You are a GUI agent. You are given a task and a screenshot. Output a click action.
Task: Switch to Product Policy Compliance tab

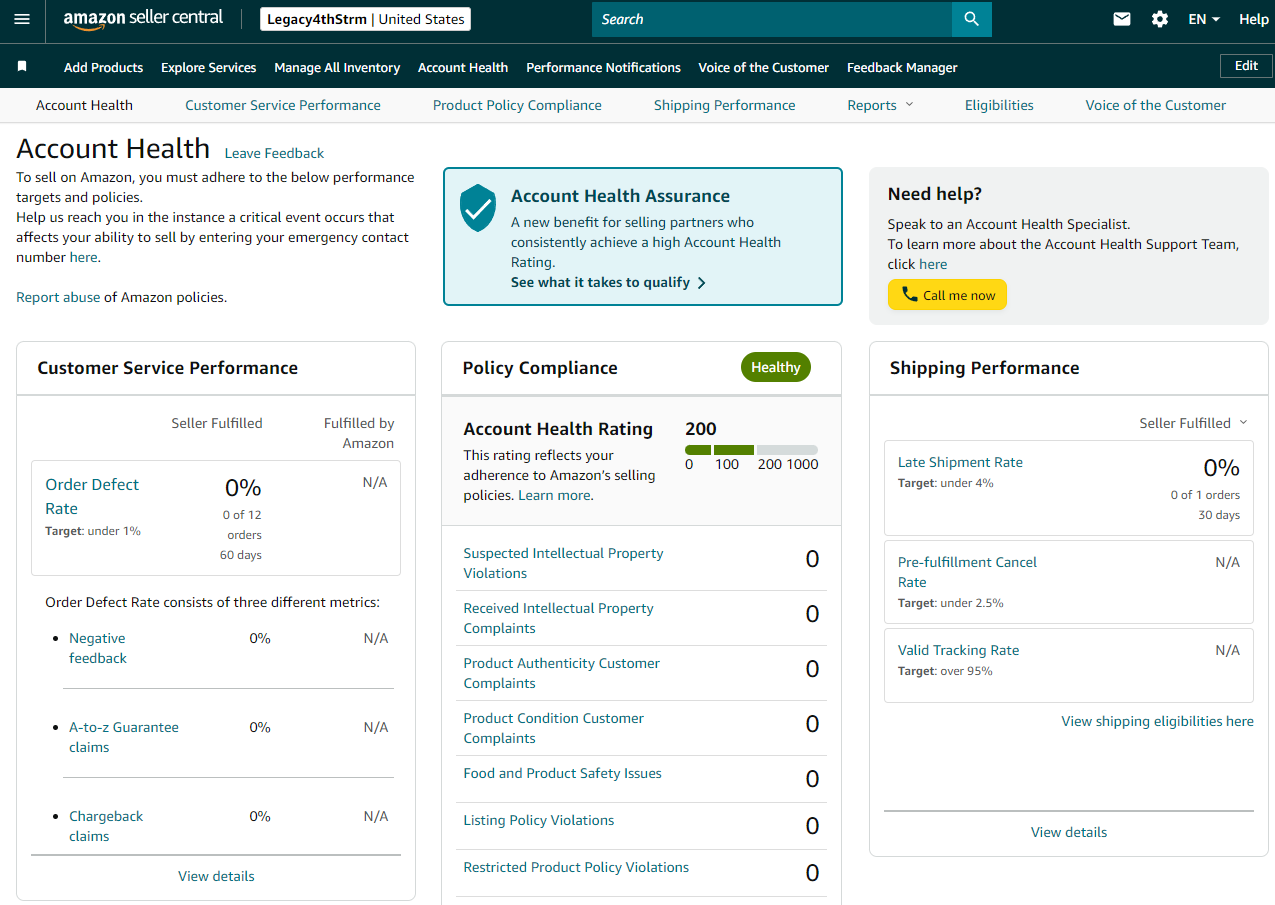click(517, 105)
